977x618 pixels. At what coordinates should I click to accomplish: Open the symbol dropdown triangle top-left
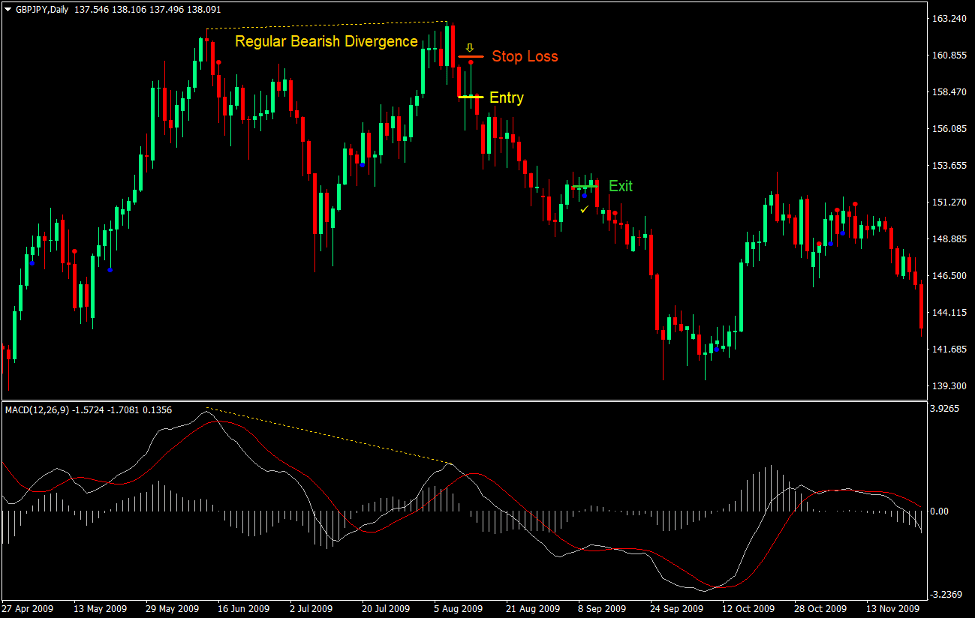tap(8, 9)
